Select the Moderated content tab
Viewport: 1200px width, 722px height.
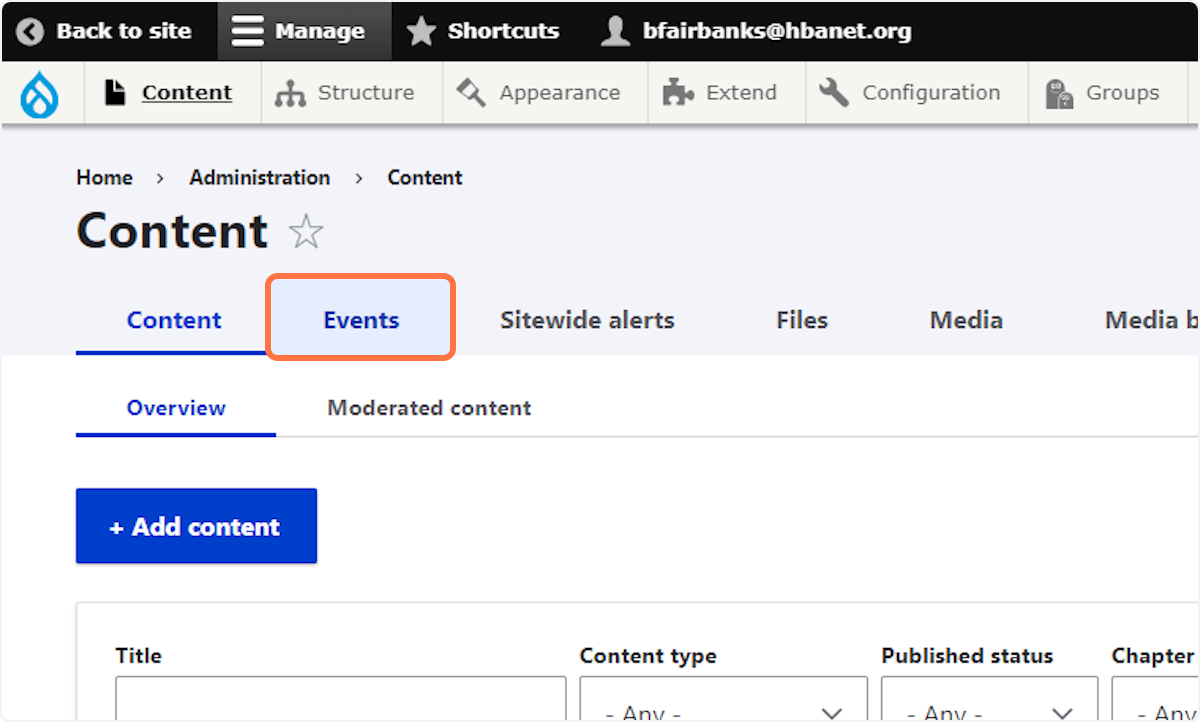428,408
